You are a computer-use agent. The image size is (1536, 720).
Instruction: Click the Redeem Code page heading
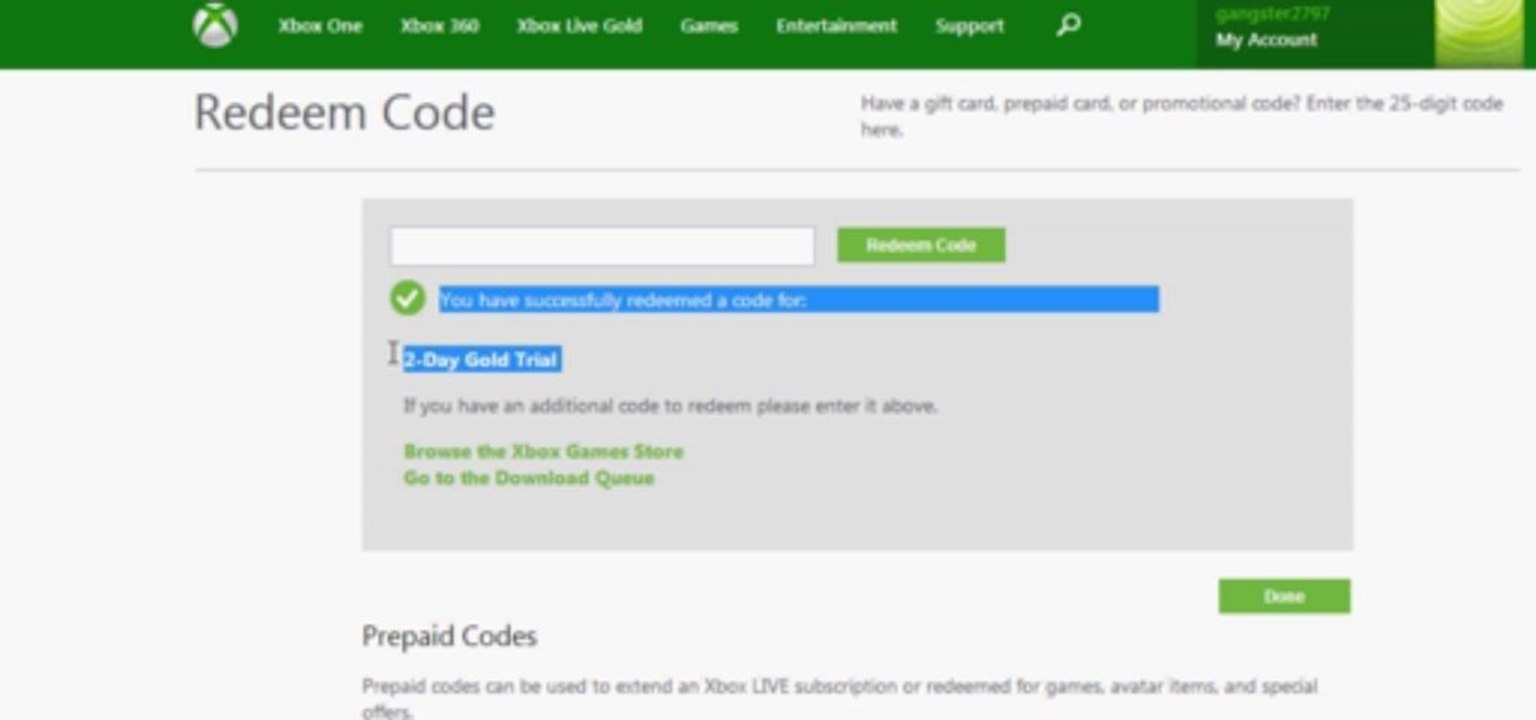pos(344,112)
